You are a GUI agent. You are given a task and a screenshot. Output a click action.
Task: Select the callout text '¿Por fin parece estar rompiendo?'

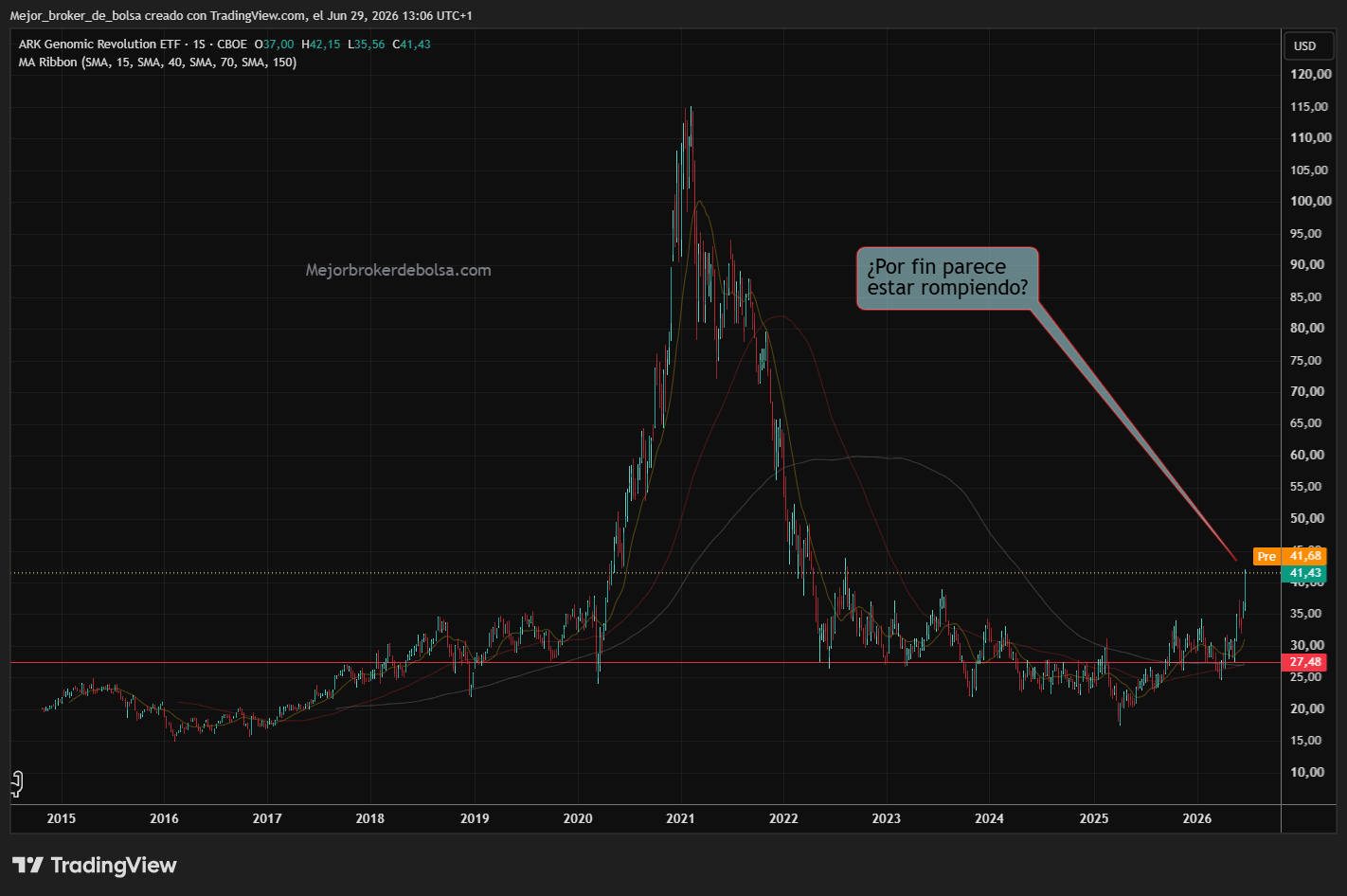(947, 278)
